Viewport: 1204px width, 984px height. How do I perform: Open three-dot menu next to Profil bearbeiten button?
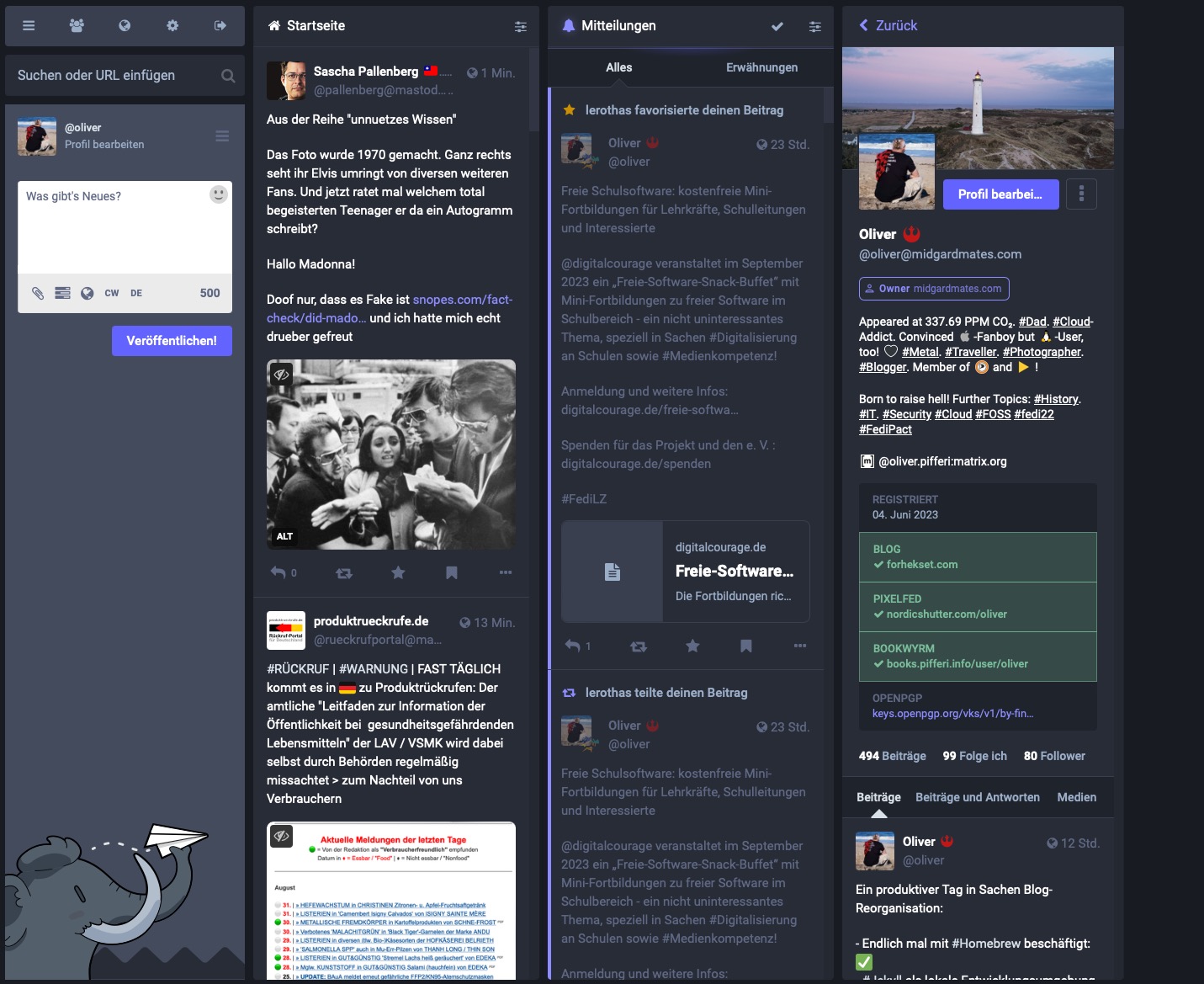(1081, 194)
